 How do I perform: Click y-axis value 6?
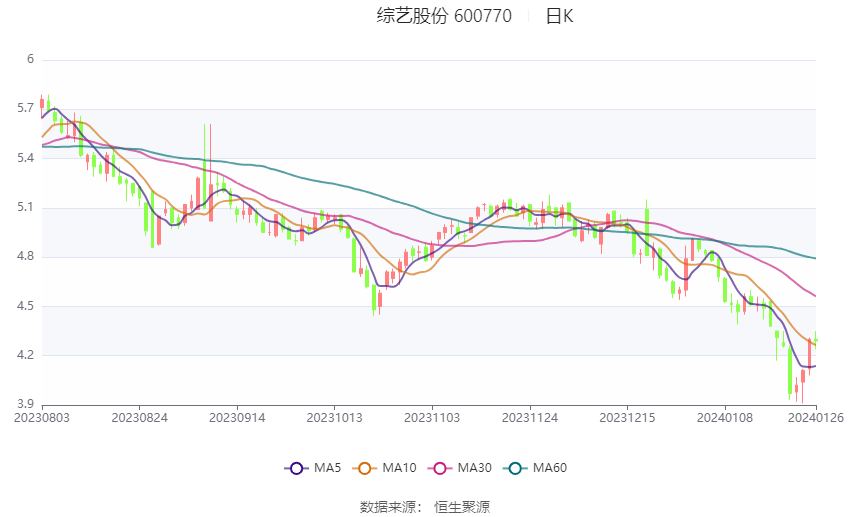click(x=30, y=59)
